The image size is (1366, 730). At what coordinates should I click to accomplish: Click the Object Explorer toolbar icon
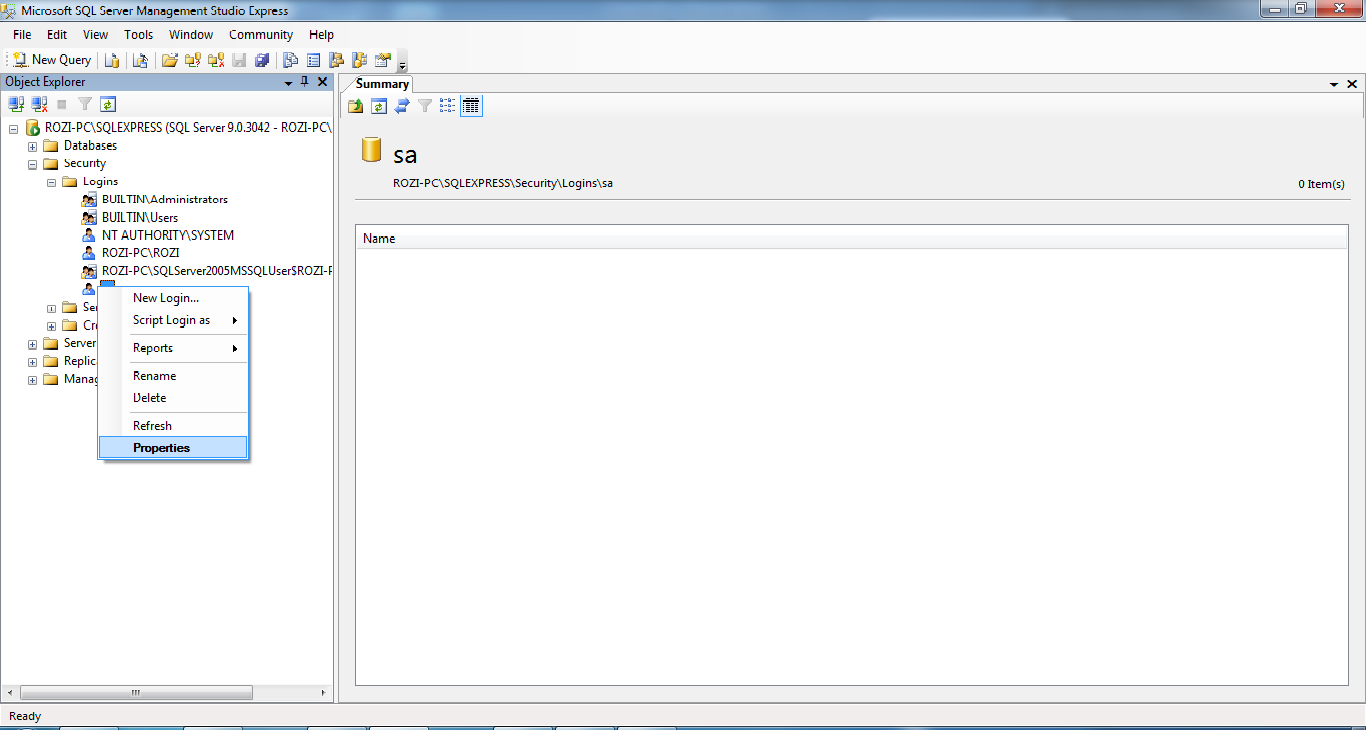tap(336, 60)
